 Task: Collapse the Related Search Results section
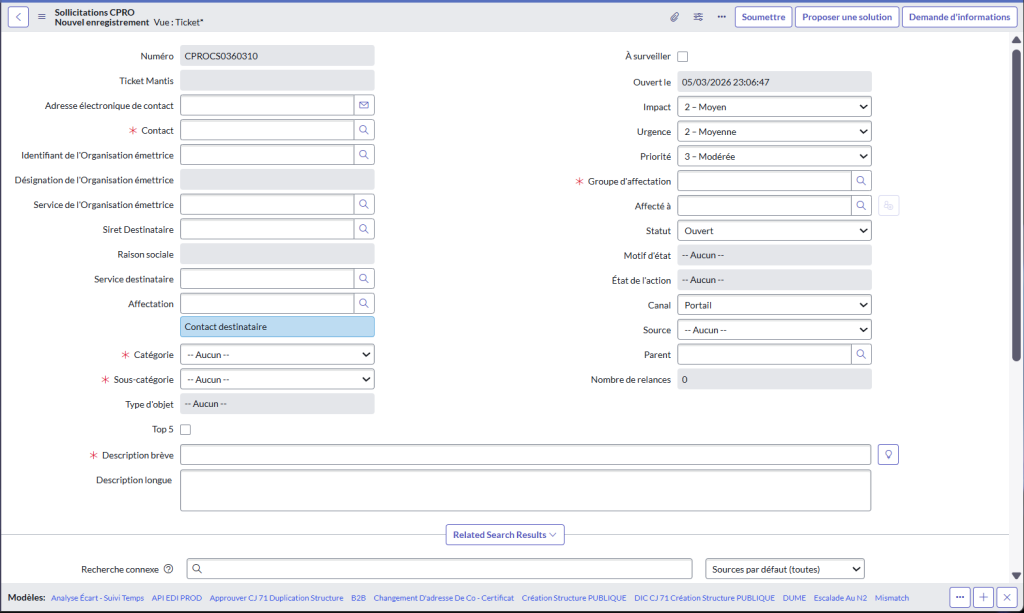coord(506,535)
